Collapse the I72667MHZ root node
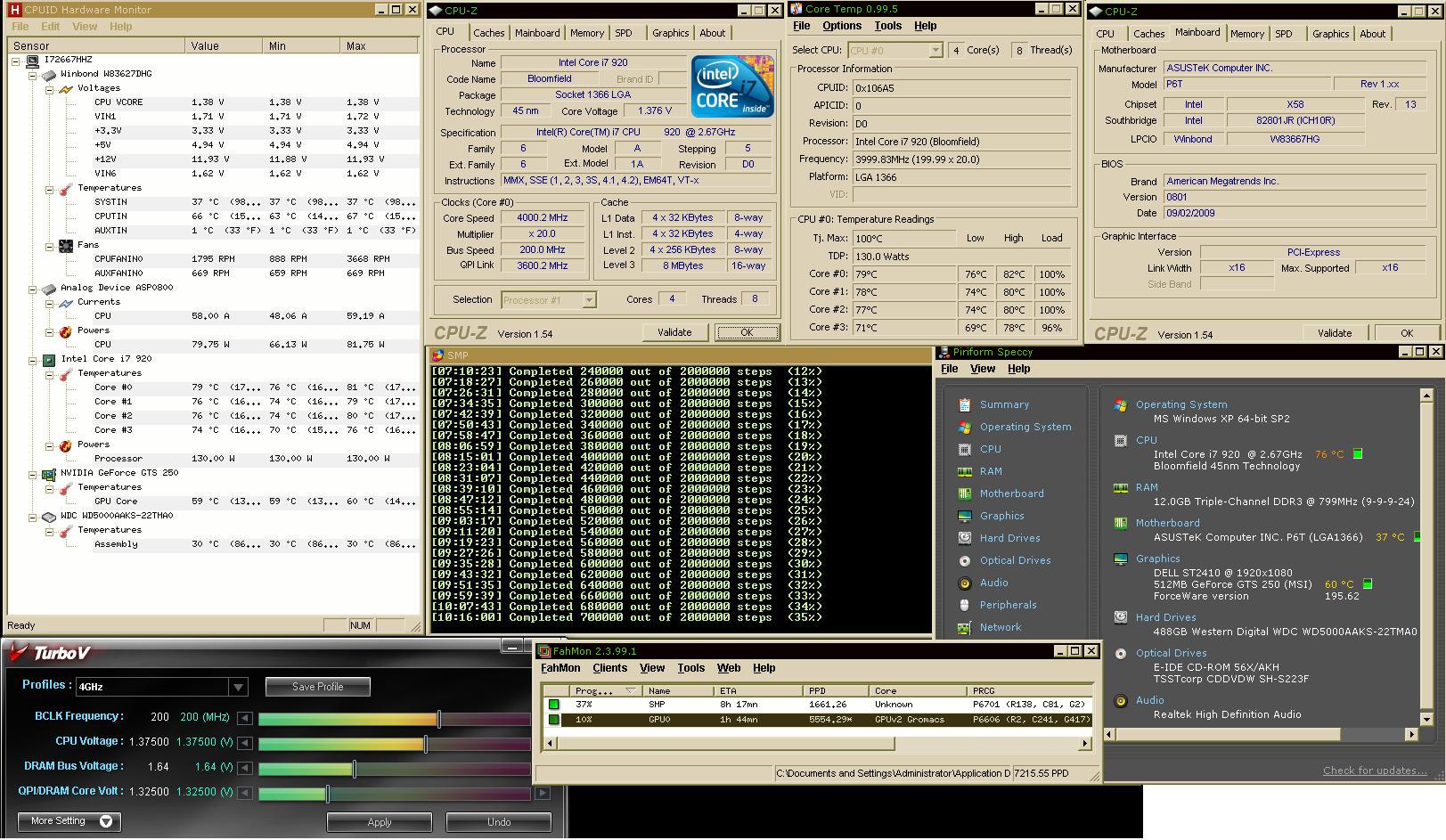Screen dimensions: 1446x840 [16, 61]
